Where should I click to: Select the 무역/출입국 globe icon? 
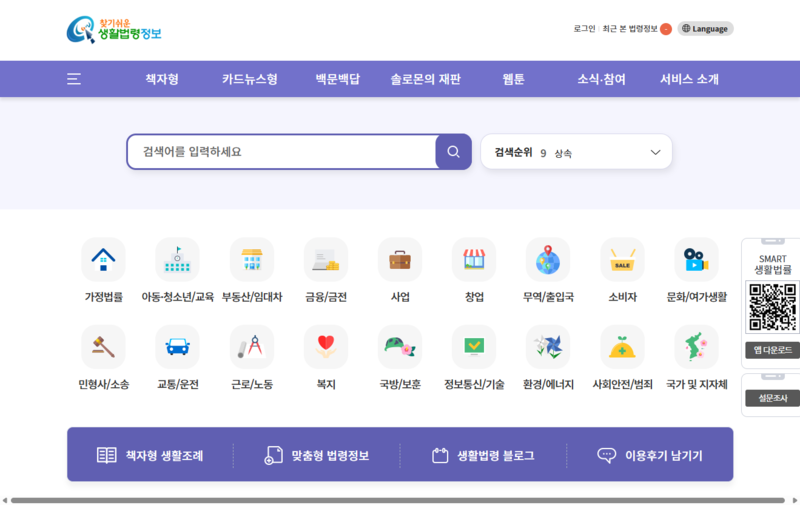548,260
